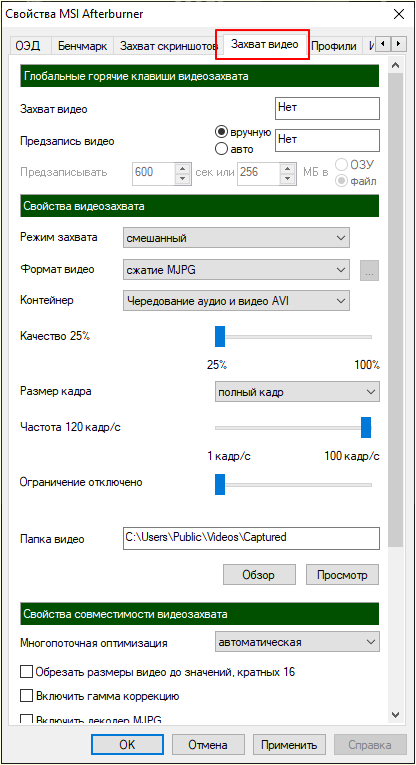This screenshot has height=765, width=416.
Task: Enable Включить гамма коррекцию checkbox
Action: [x=26, y=696]
